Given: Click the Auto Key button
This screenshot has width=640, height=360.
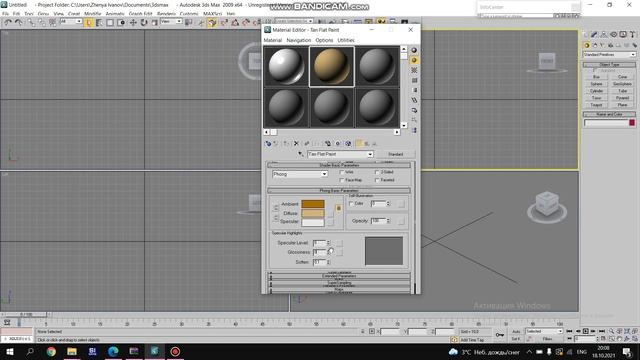Looking at the screenshot, I should (x=516, y=331).
